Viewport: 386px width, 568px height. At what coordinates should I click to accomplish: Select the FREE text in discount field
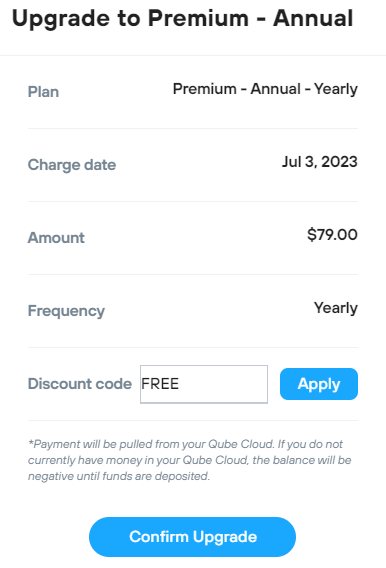tap(160, 384)
